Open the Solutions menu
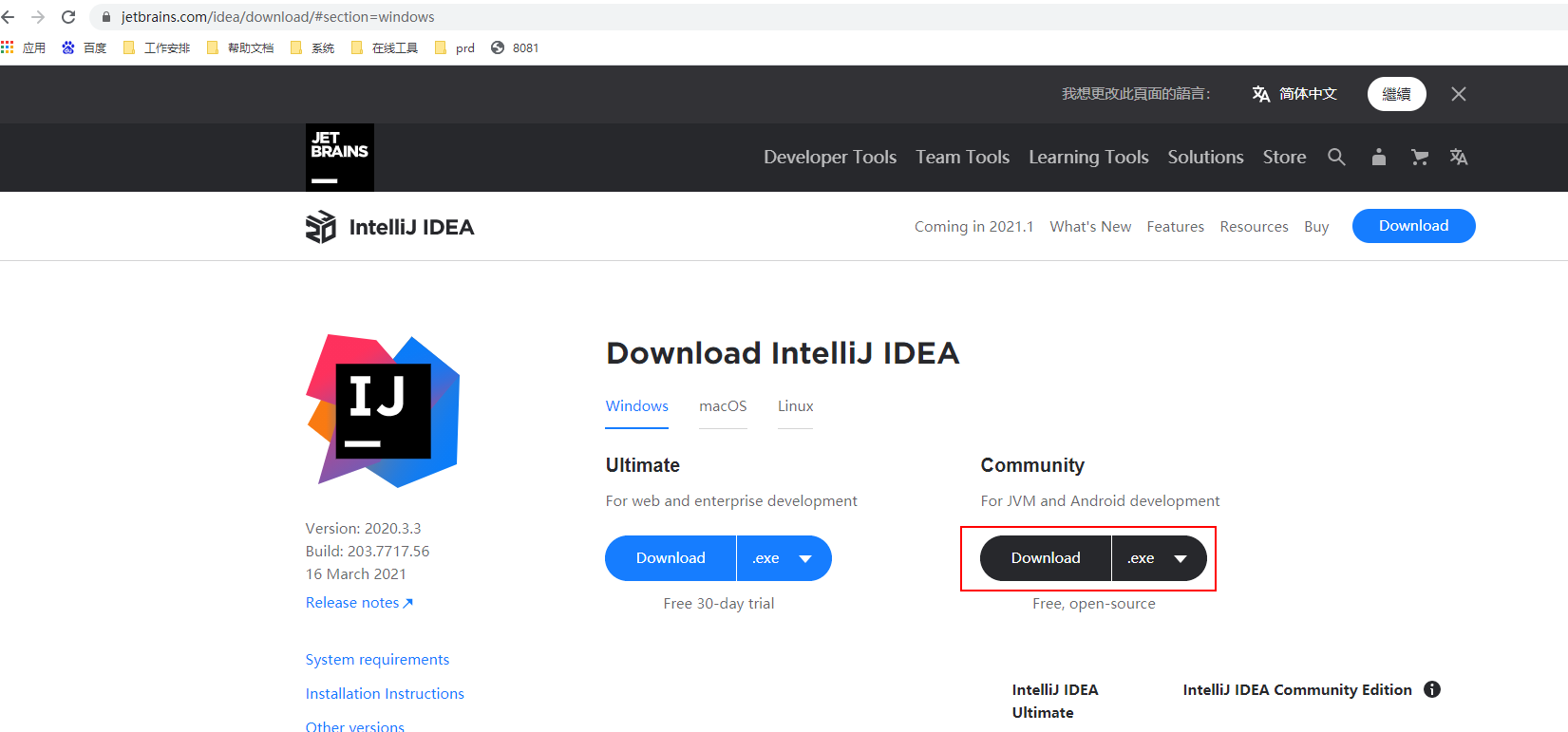This screenshot has width=1568, height=732. [x=1205, y=158]
